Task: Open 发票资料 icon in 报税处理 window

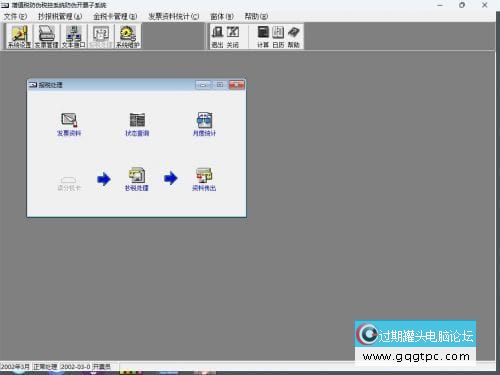Action: [x=69, y=124]
